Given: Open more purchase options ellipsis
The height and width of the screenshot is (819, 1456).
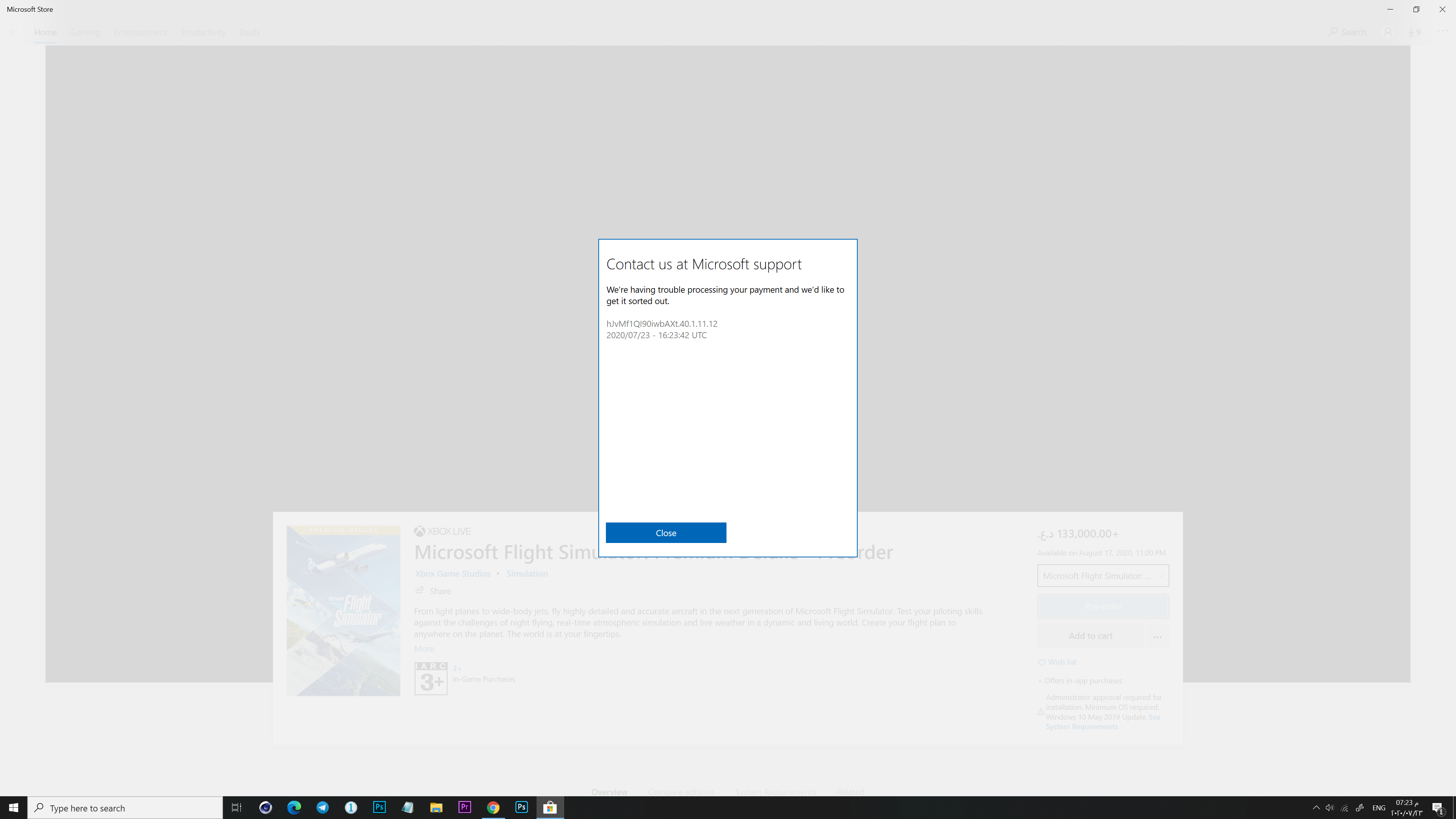Looking at the screenshot, I should click(x=1157, y=637).
